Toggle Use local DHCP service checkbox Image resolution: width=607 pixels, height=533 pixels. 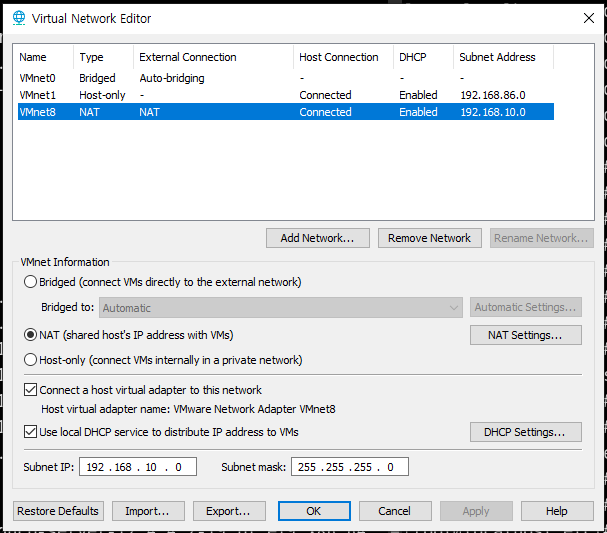(x=30, y=432)
